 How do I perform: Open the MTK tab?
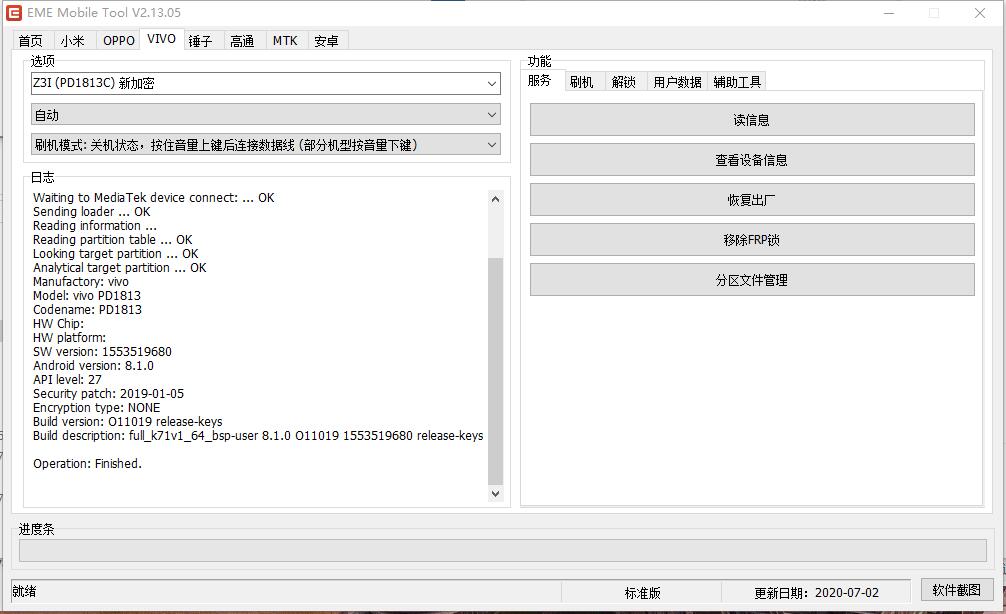[285, 40]
